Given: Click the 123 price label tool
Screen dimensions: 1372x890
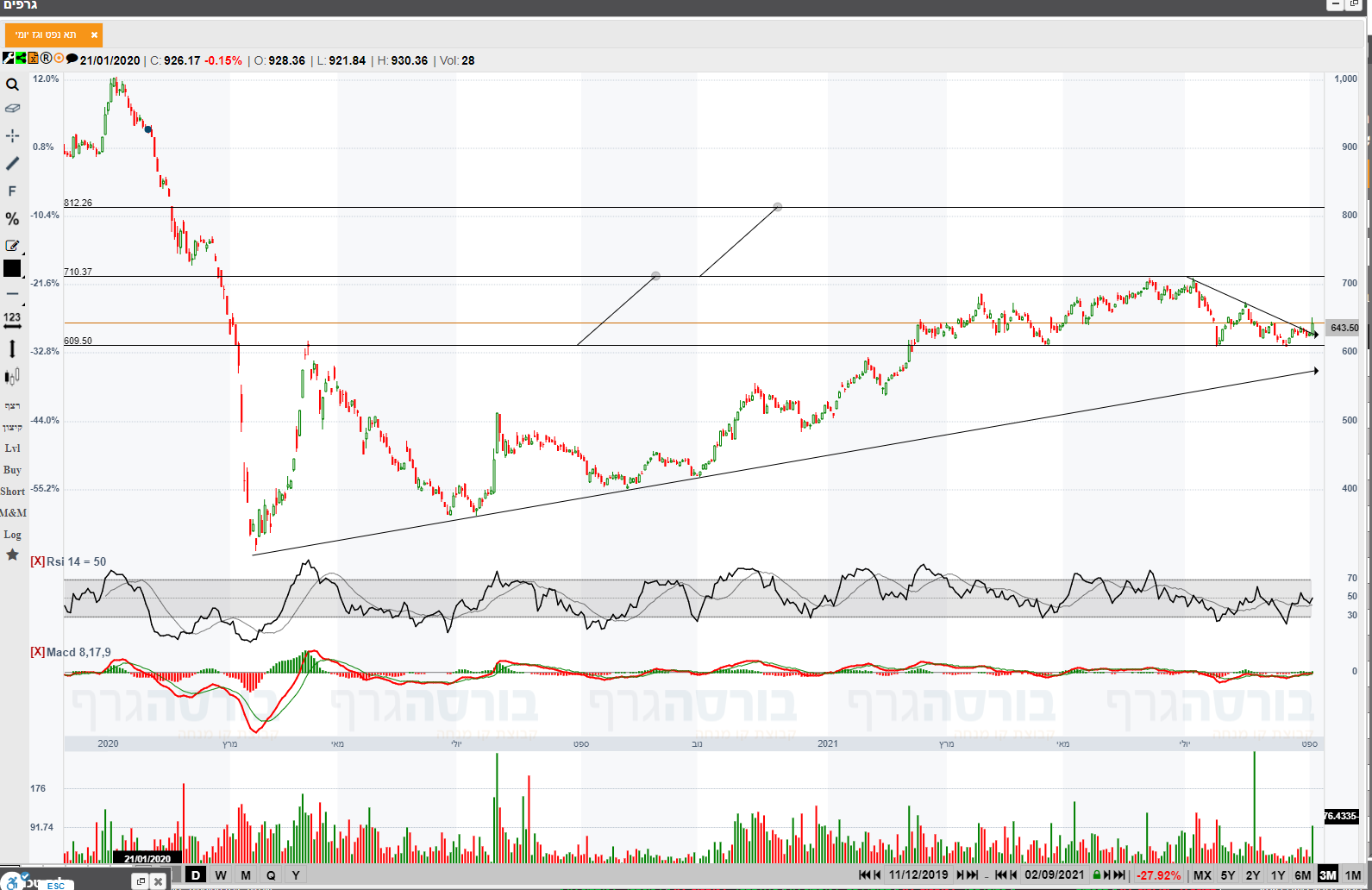Looking at the screenshot, I should click(12, 320).
